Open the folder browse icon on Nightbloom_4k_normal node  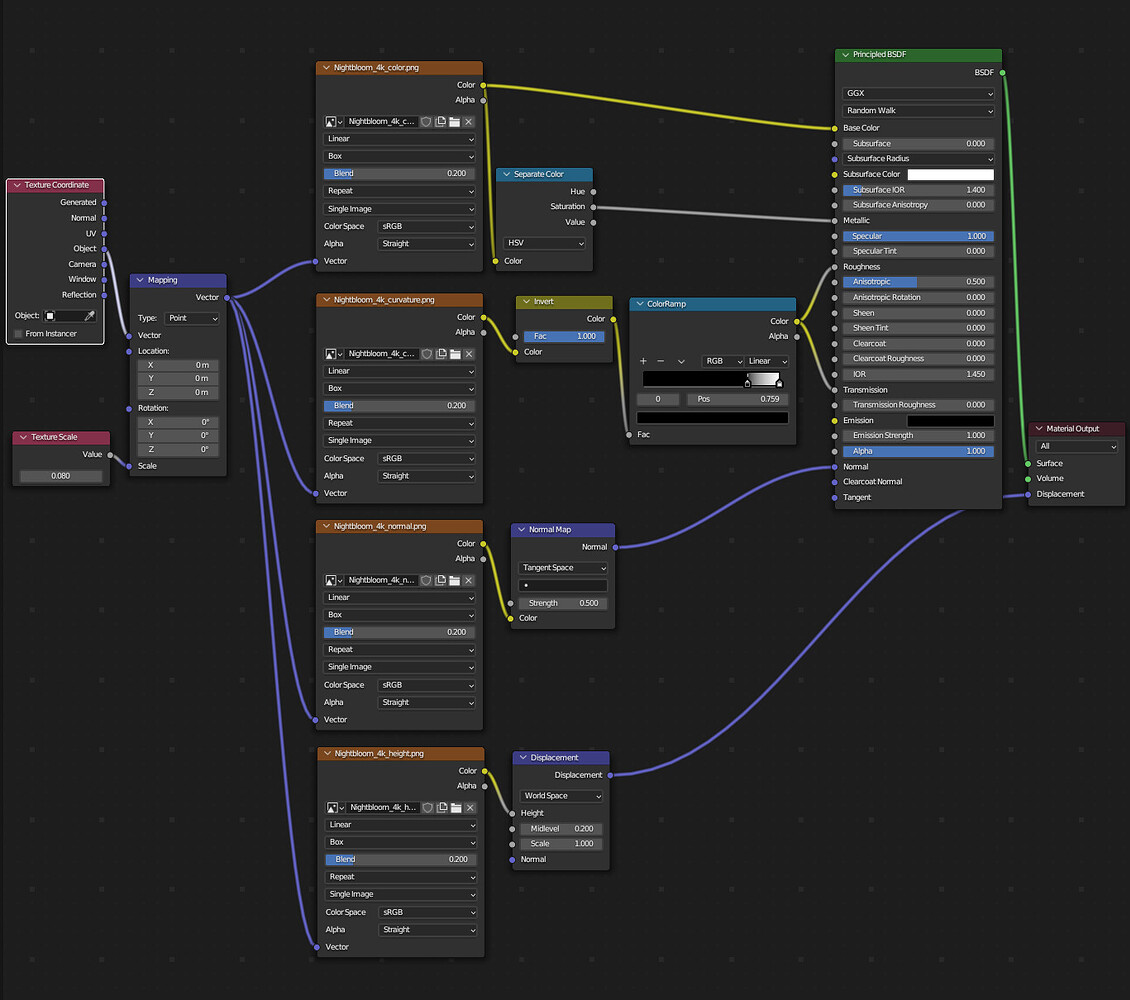point(453,580)
